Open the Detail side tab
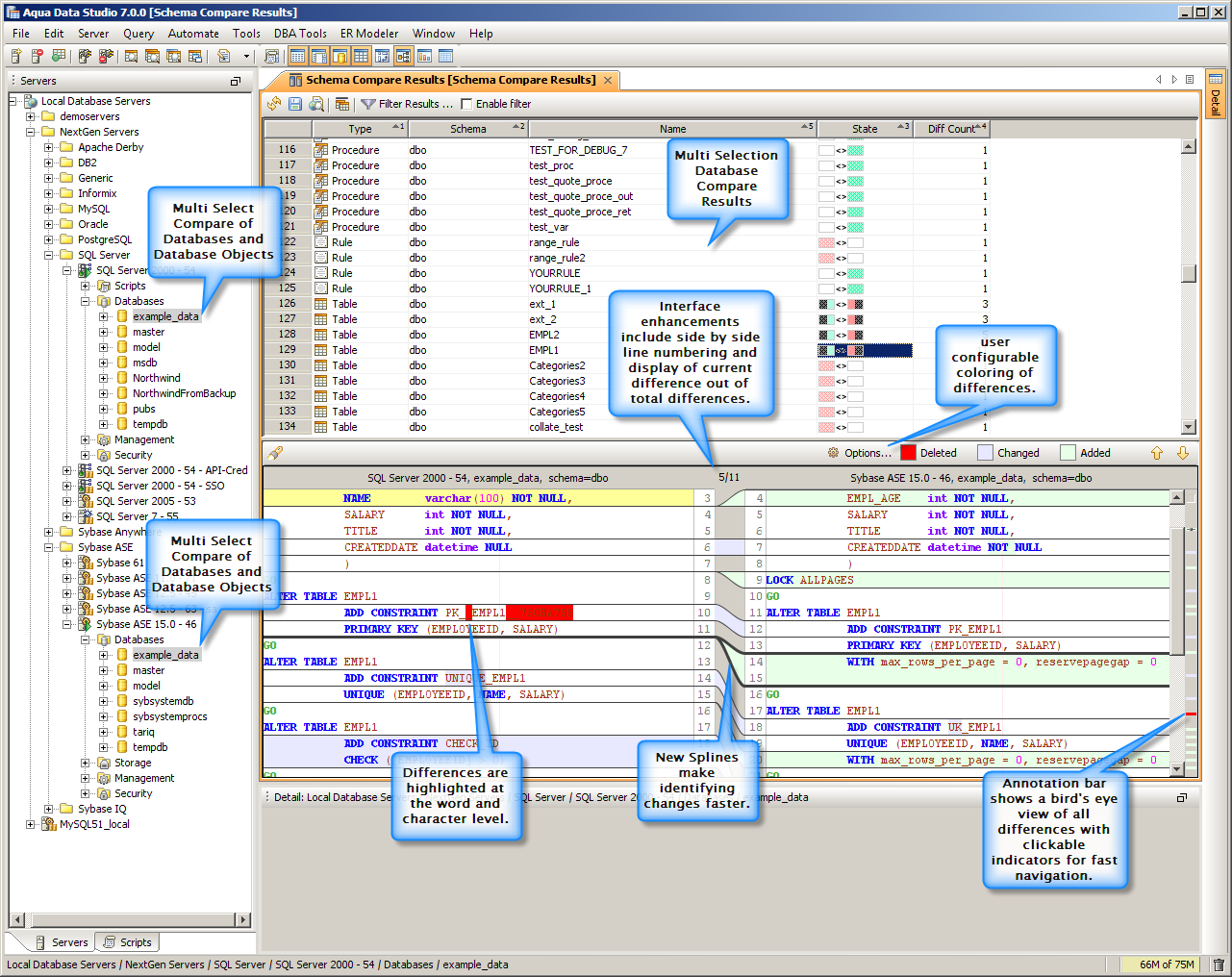This screenshot has width=1232, height=977. [x=1216, y=94]
